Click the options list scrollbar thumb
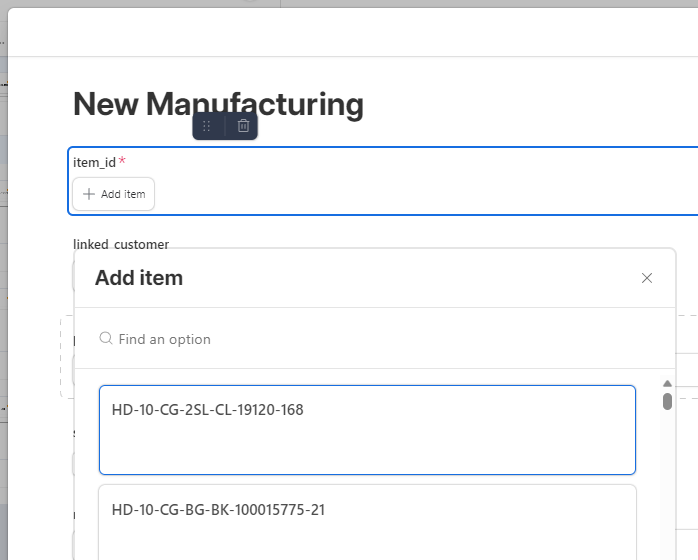The height and width of the screenshot is (560, 698). click(667, 401)
